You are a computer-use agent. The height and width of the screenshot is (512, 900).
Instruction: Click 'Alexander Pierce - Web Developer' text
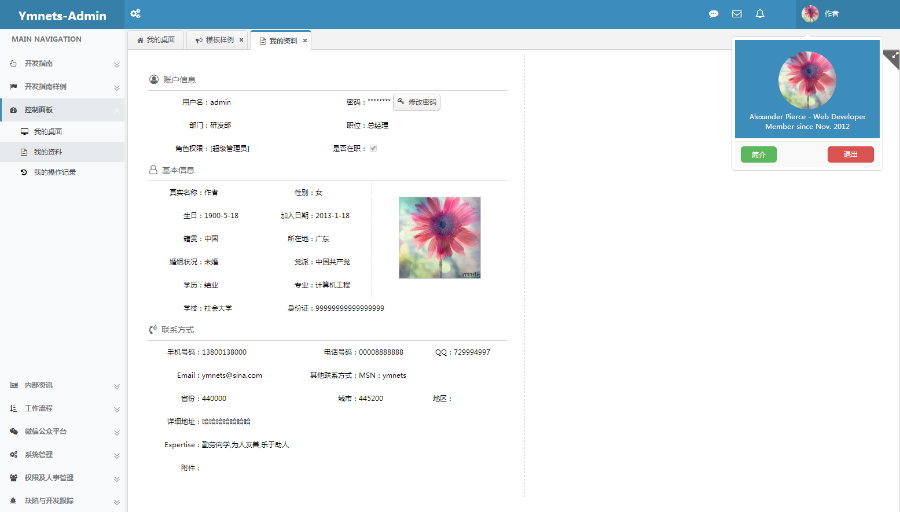pos(807,117)
